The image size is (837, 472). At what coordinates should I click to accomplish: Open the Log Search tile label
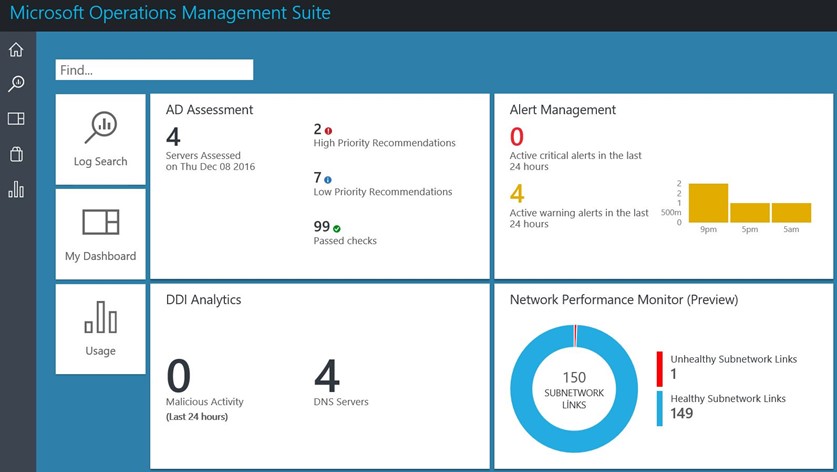pyautogui.click(x=100, y=161)
